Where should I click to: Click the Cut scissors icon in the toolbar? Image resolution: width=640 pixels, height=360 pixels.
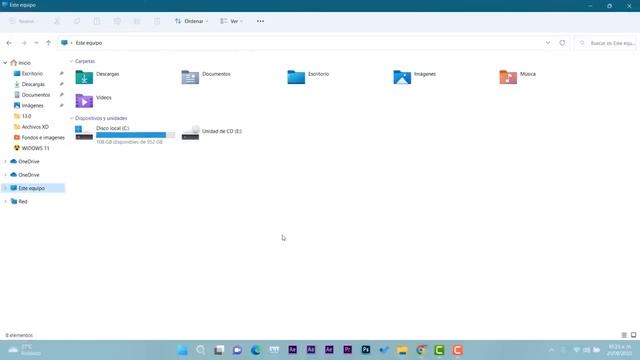click(x=57, y=21)
